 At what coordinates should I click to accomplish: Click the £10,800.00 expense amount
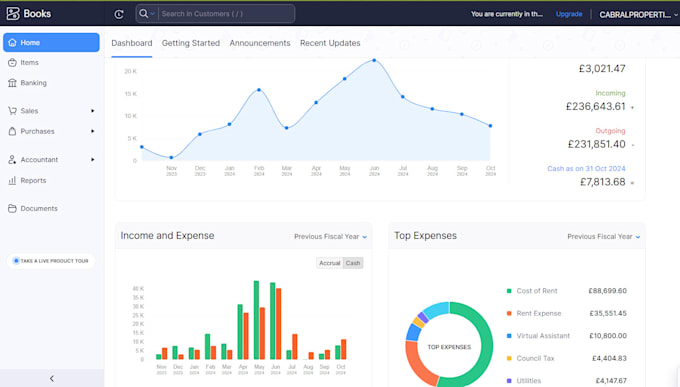608,336
